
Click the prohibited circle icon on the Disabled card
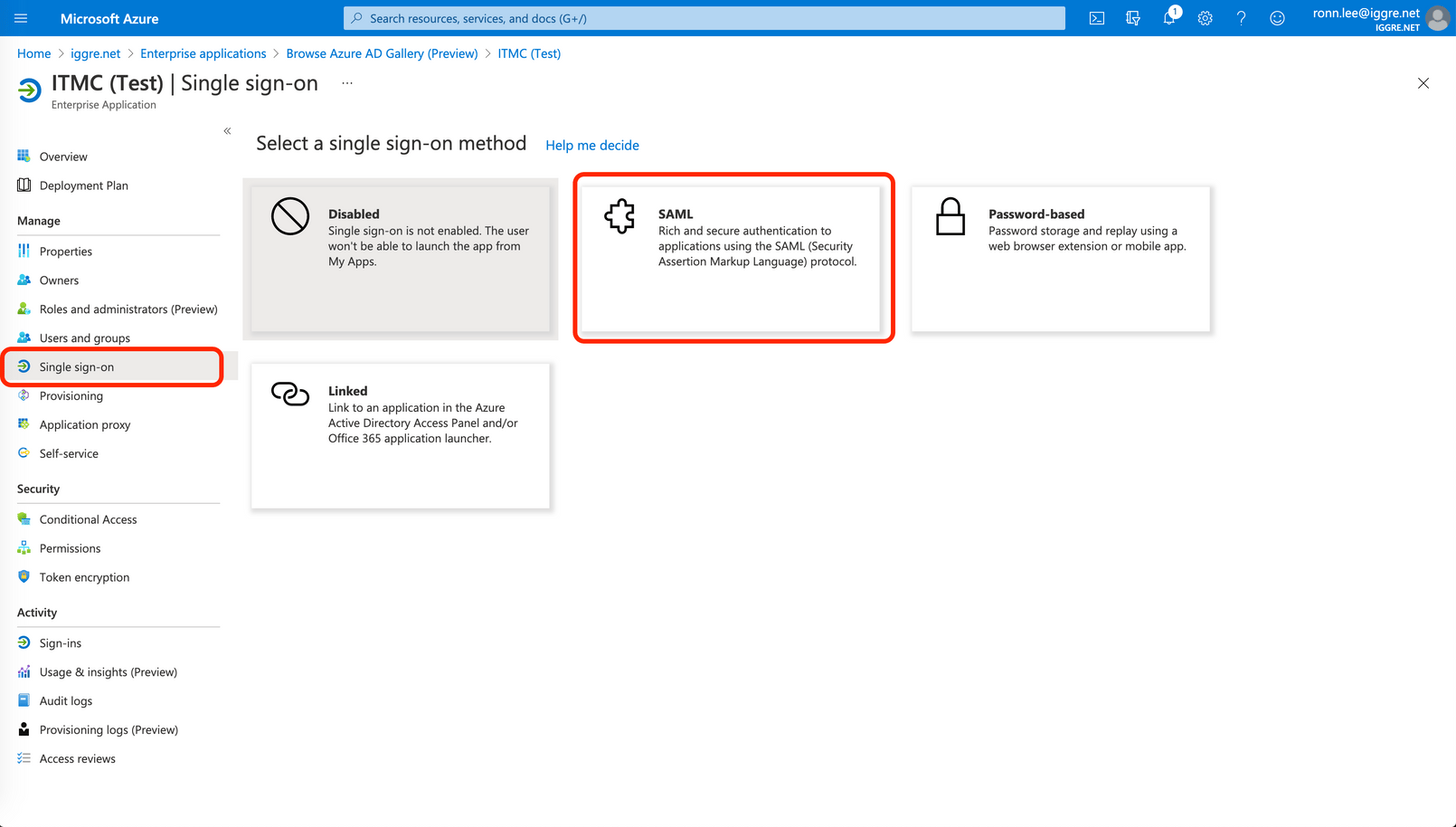click(290, 216)
